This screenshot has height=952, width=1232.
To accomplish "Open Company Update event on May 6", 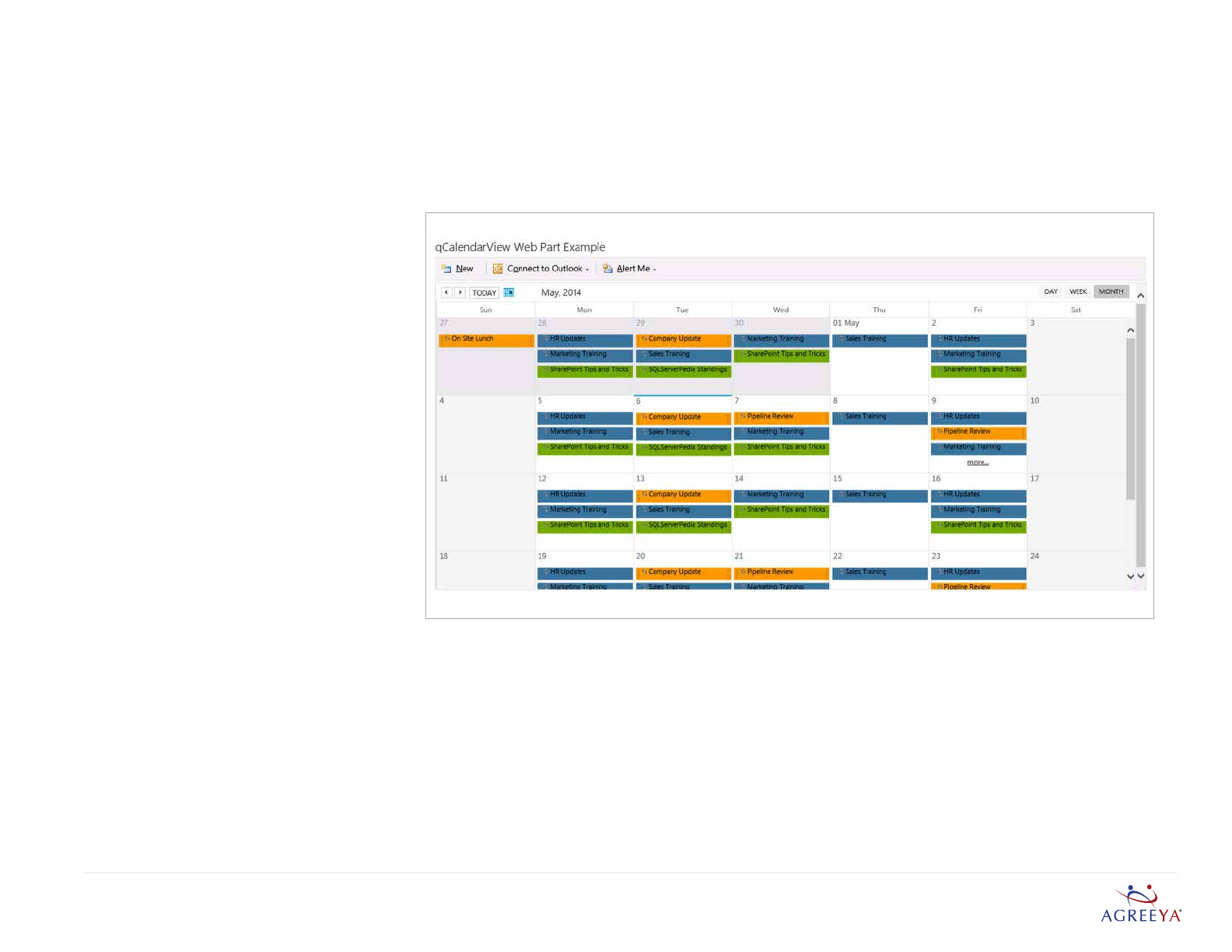I will [x=684, y=418].
